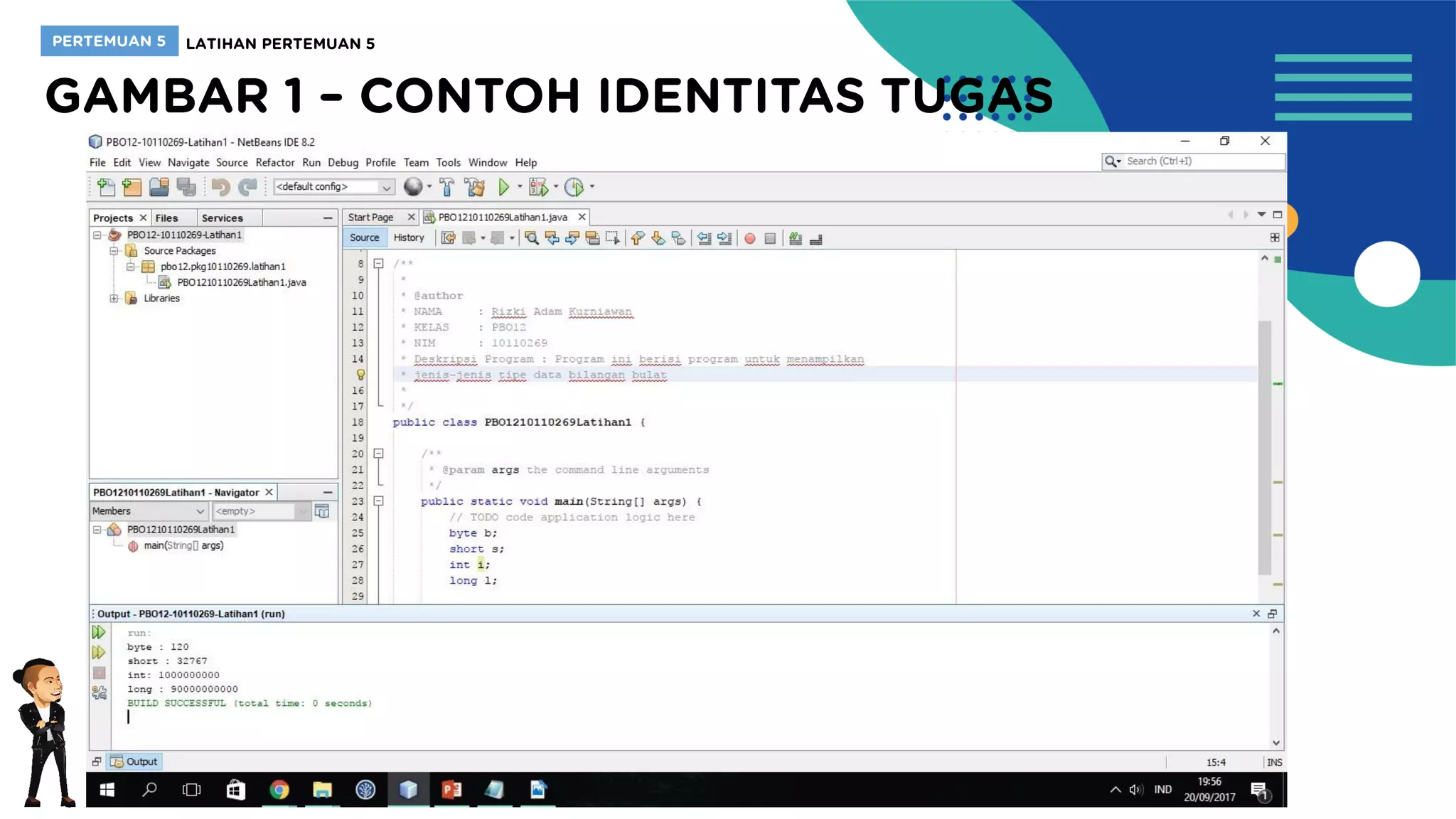Click the Debug Project icon
The height and width of the screenshot is (819, 1456).
click(538, 187)
